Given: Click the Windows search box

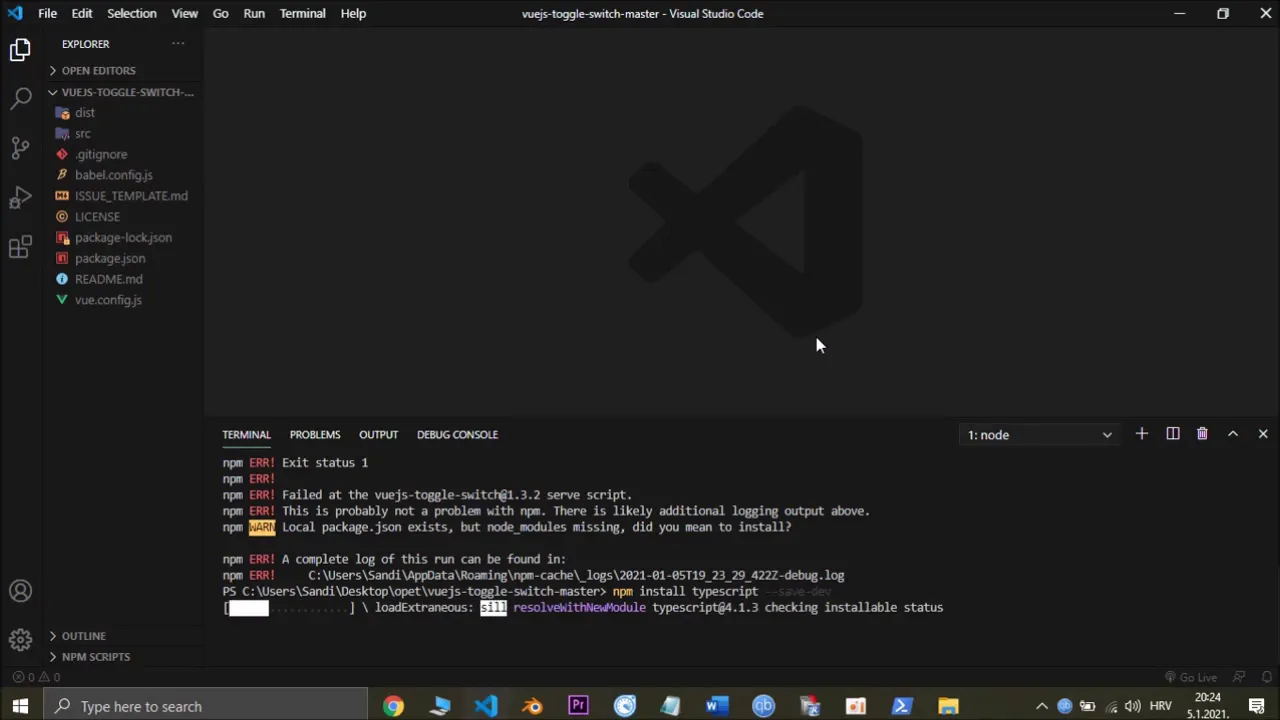Looking at the screenshot, I should coord(205,706).
